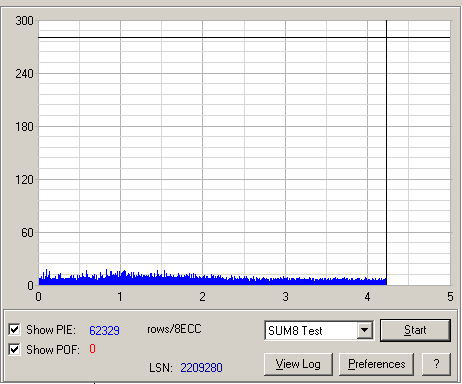The image size is (462, 384).
Task: Click the POF count value 0
Action: click(92, 349)
